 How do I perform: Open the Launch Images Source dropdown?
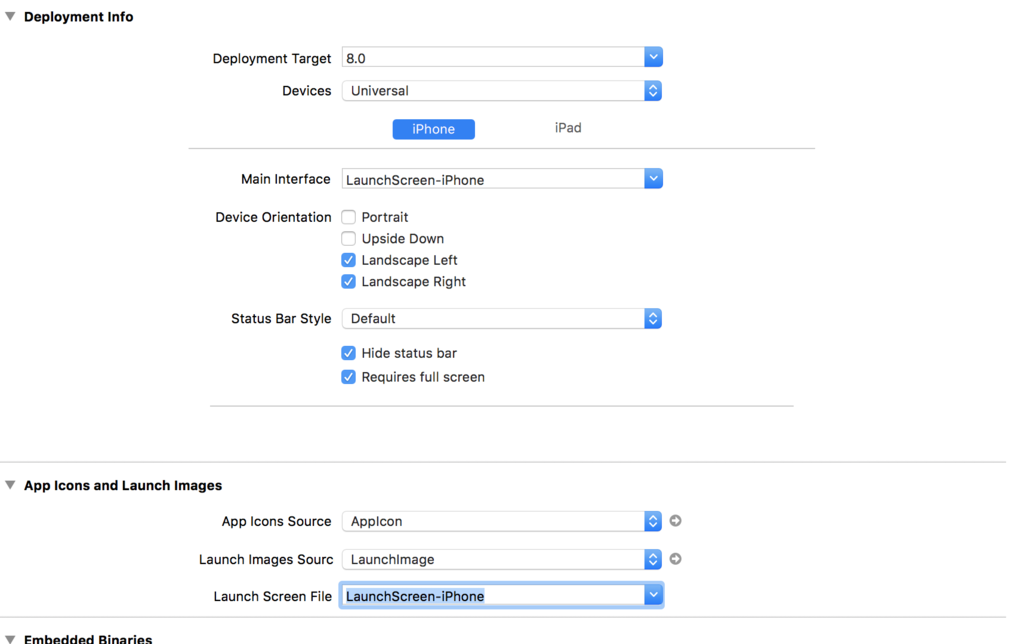click(x=652, y=559)
